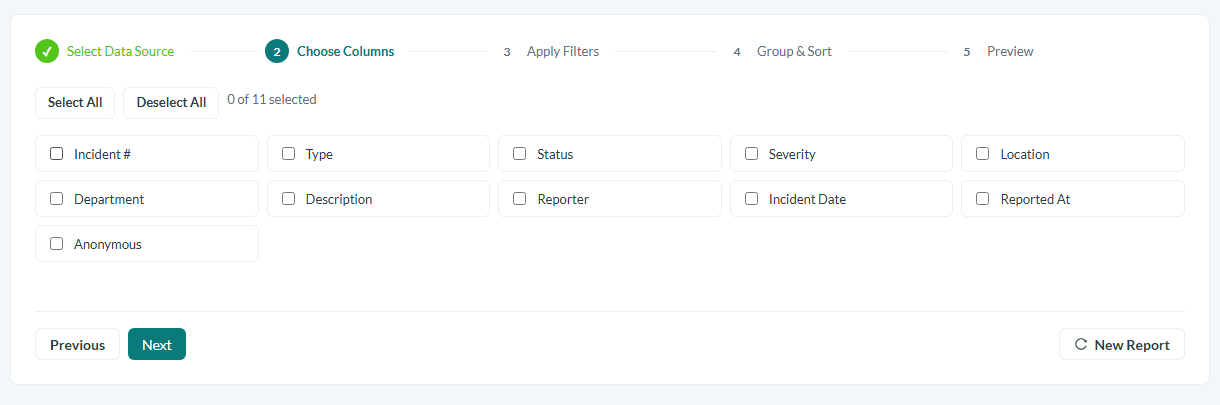The height and width of the screenshot is (405, 1220).
Task: Click the refresh icon in New Report
Action: click(x=1081, y=344)
